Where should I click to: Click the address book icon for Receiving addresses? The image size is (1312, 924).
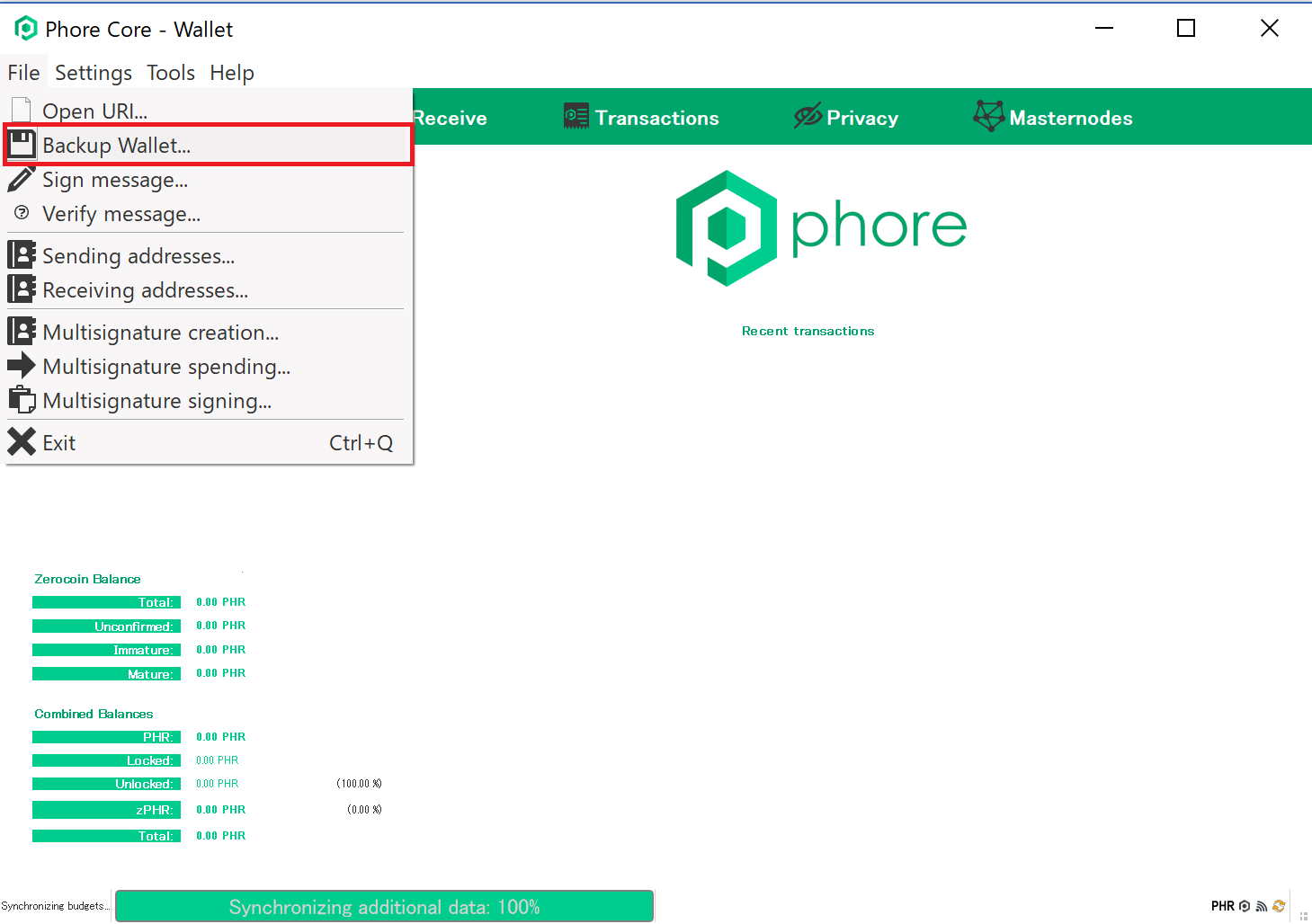[22, 289]
